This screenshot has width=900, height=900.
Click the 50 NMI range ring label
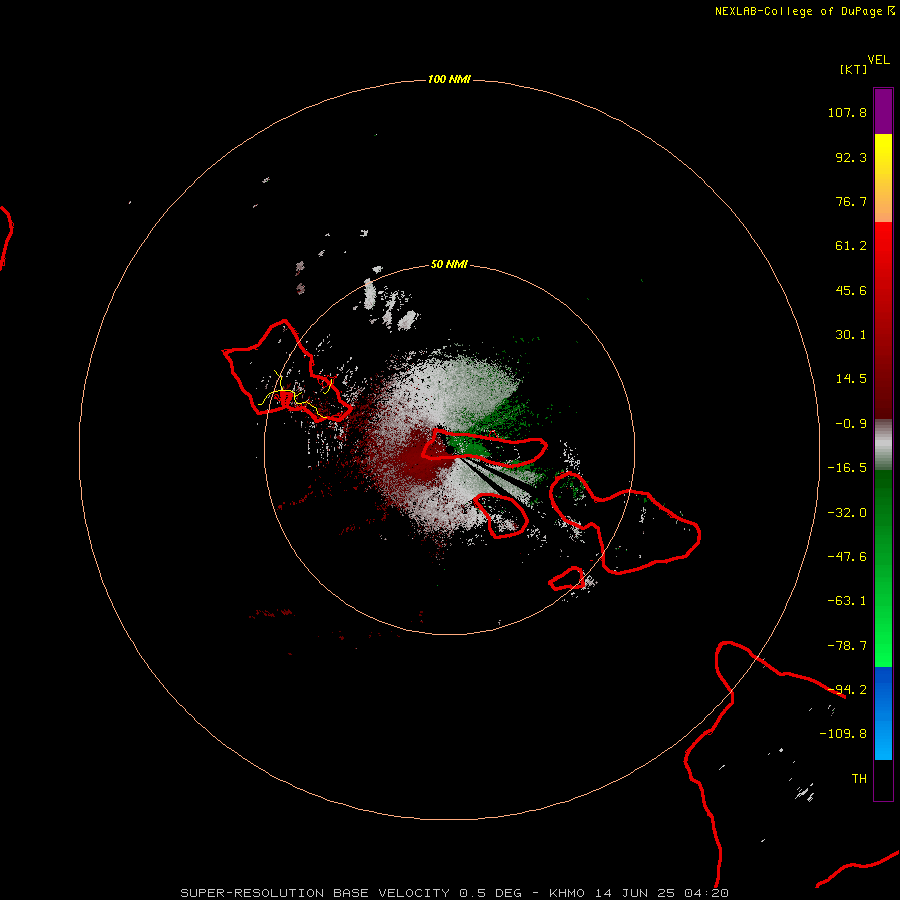(449, 264)
